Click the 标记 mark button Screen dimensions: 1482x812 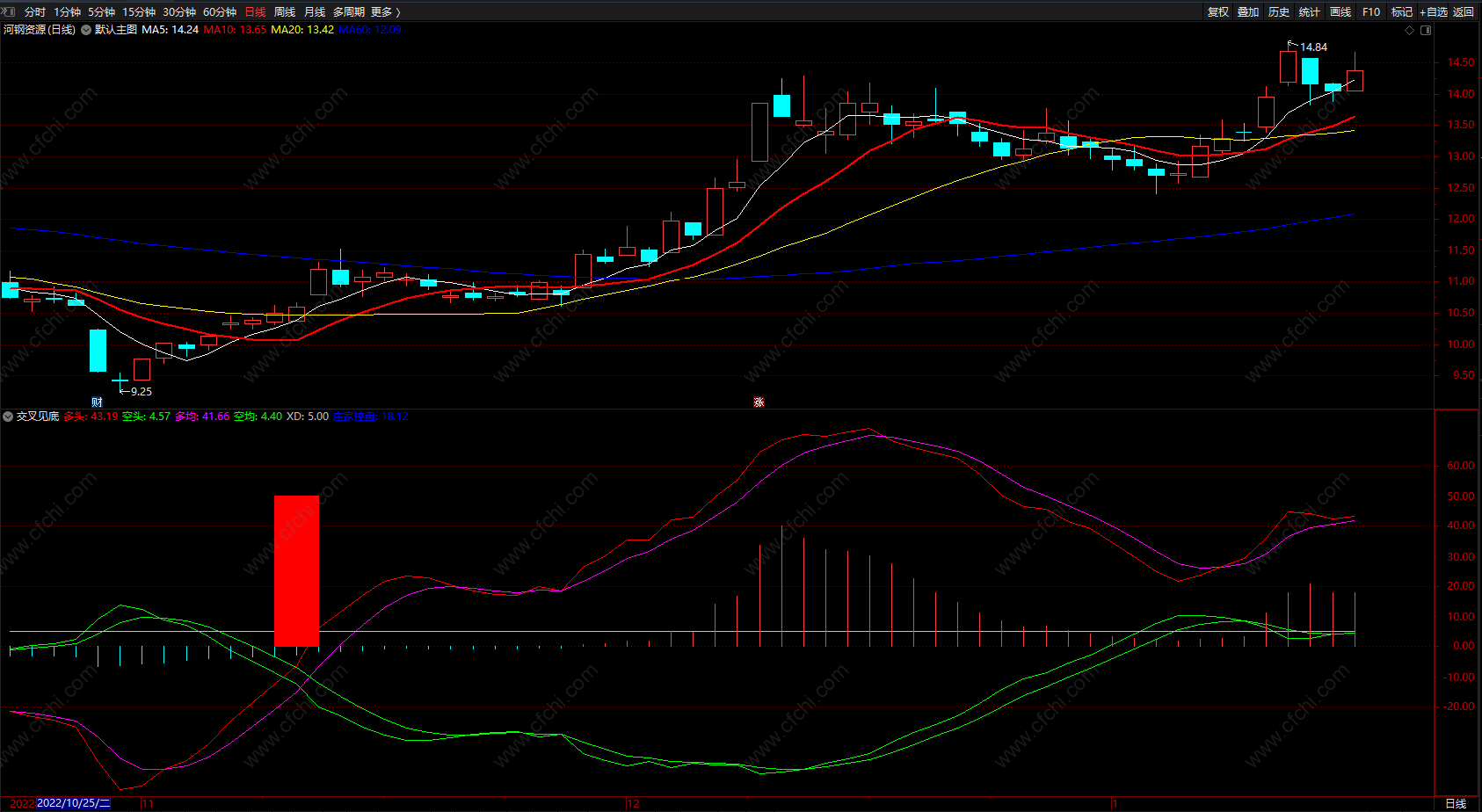tap(1402, 12)
